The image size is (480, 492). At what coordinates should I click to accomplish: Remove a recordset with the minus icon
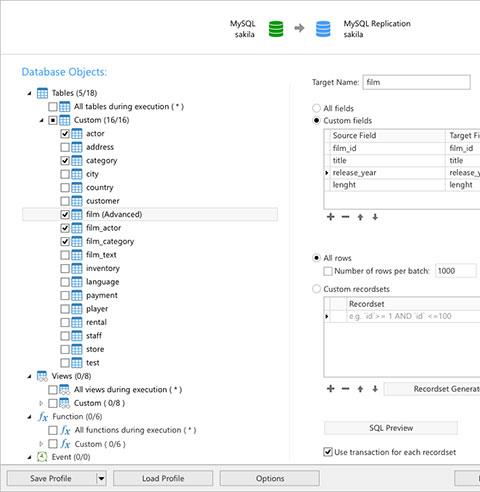pyautogui.click(x=345, y=389)
